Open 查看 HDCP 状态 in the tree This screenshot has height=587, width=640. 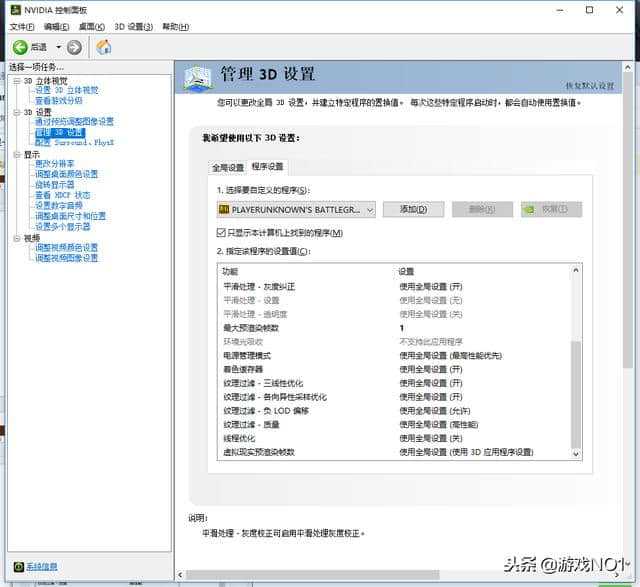[62, 195]
